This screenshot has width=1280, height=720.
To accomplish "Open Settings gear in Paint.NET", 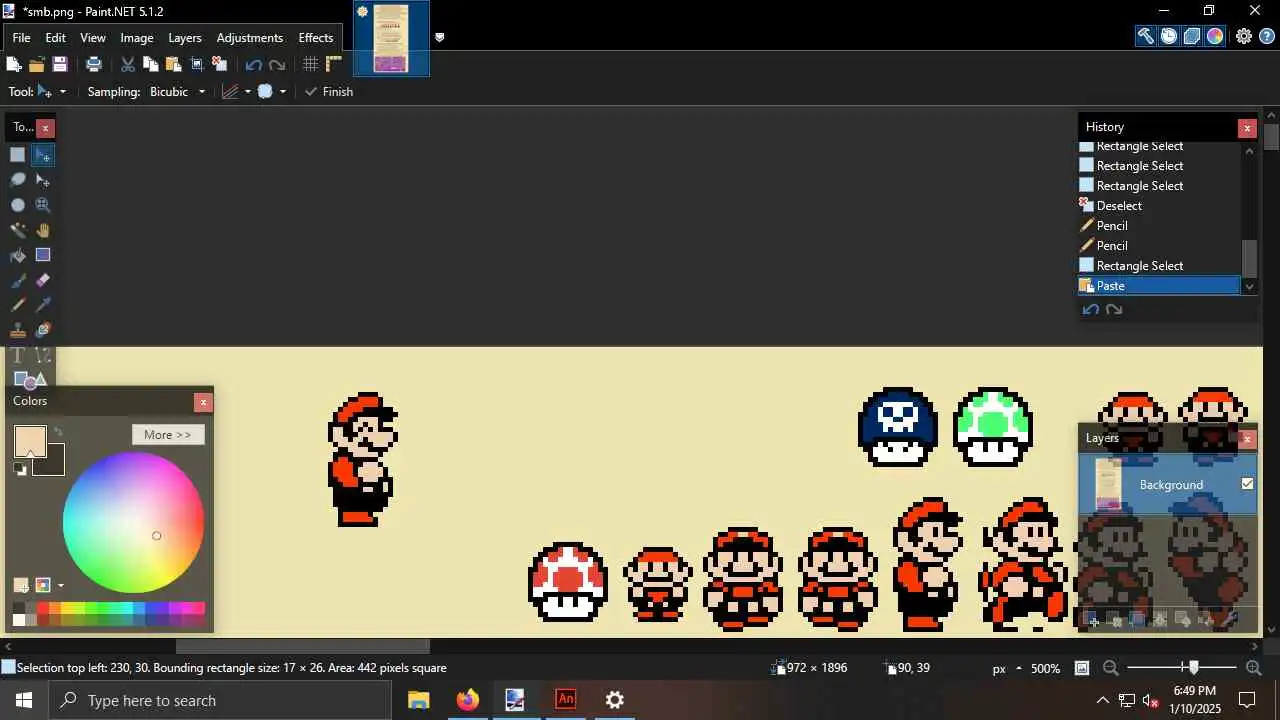I will pyautogui.click(x=1244, y=36).
